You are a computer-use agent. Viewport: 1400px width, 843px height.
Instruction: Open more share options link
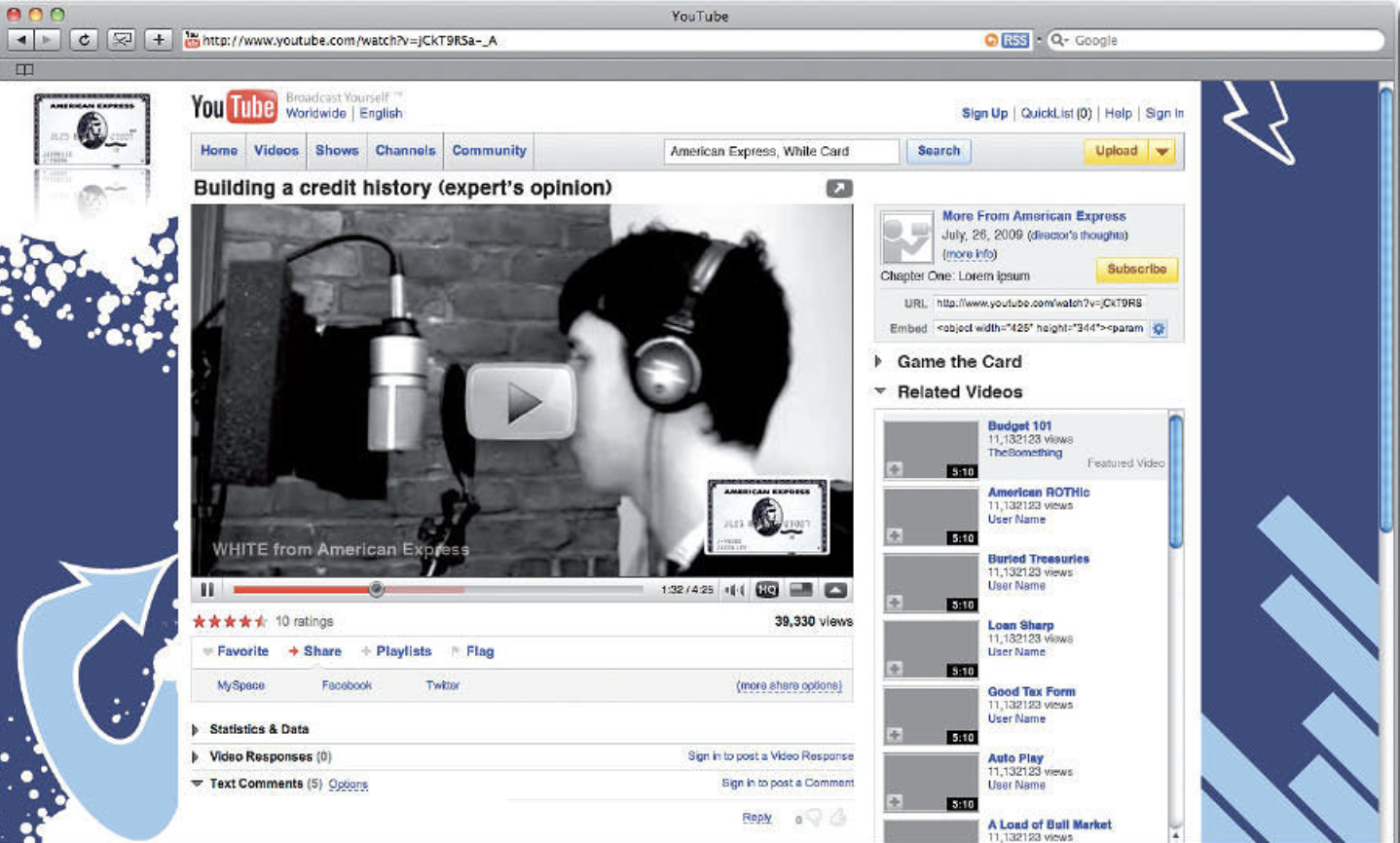click(x=789, y=685)
